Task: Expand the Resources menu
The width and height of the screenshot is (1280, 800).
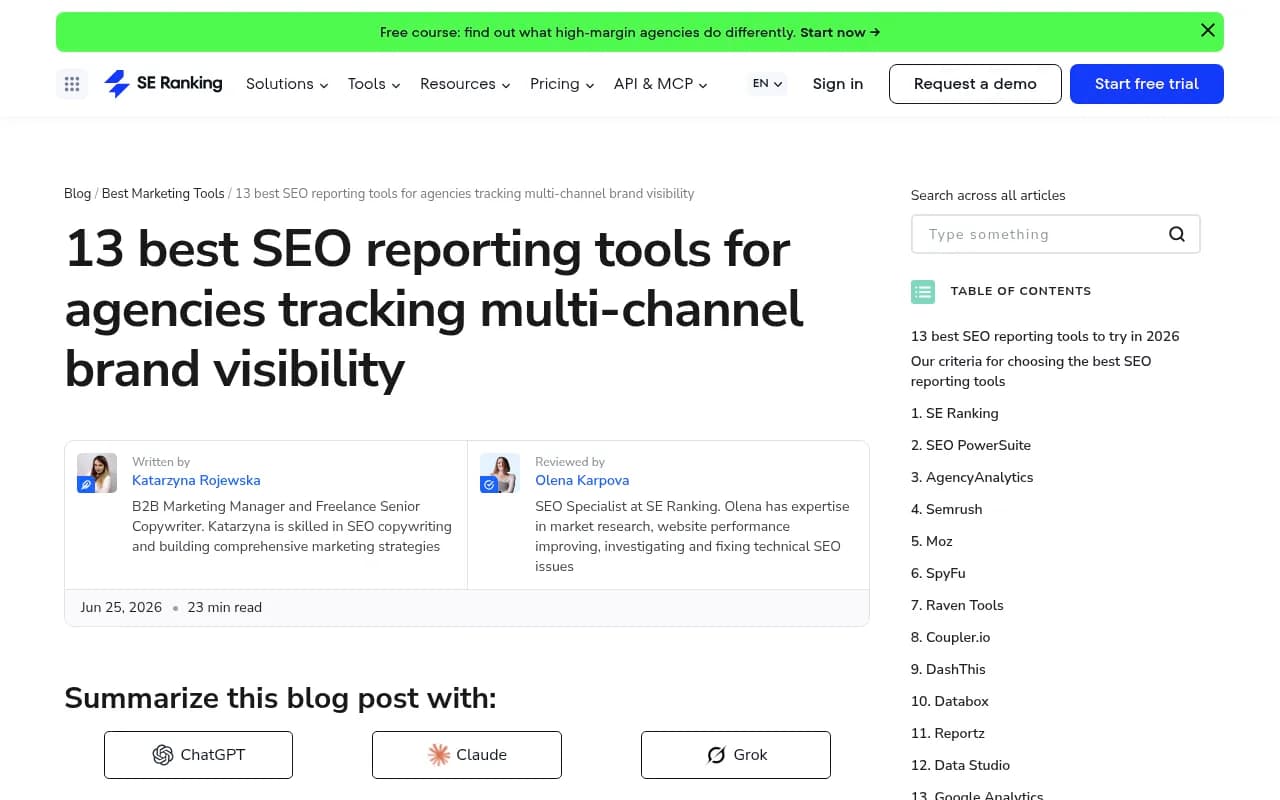Action: click(x=465, y=84)
